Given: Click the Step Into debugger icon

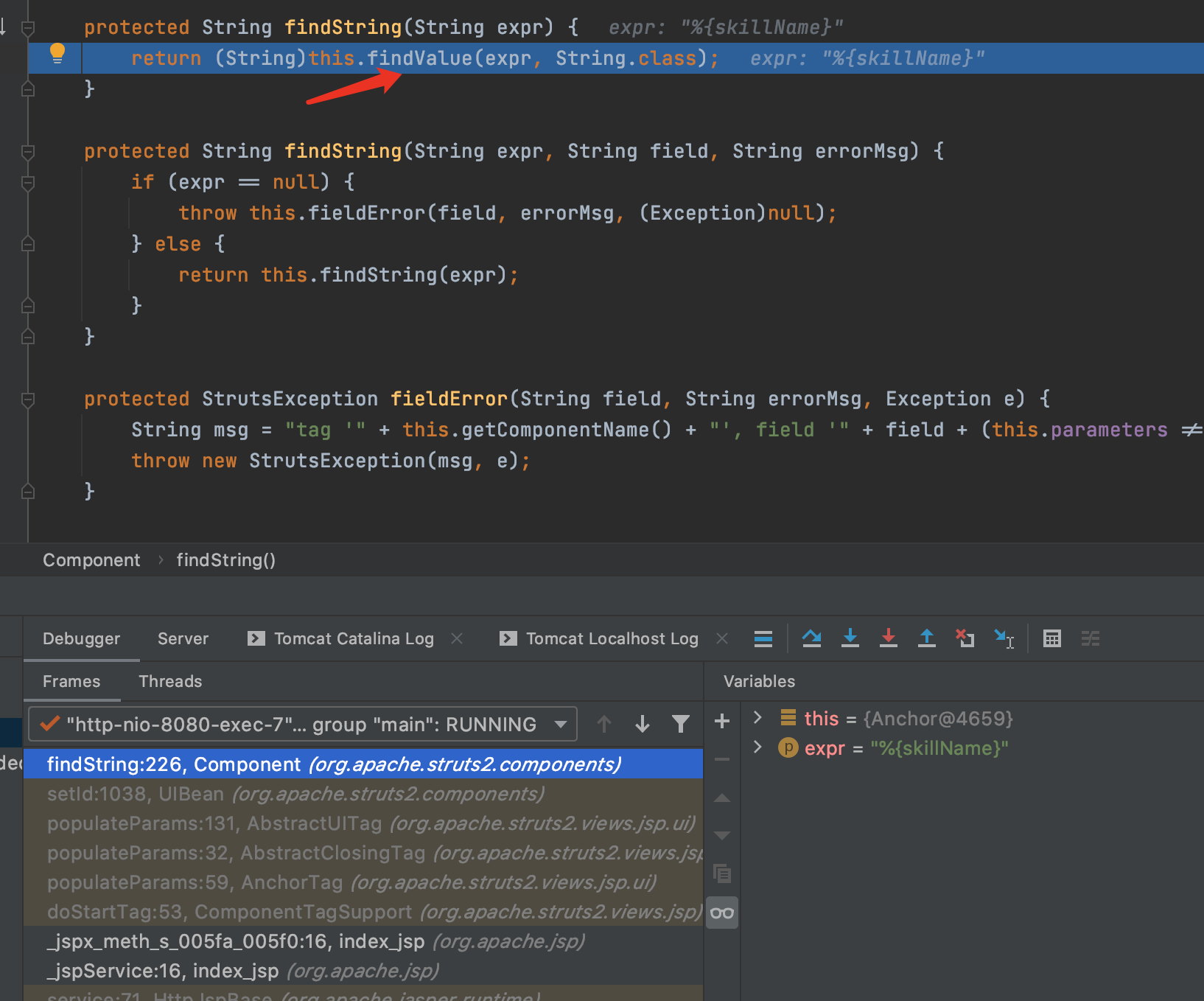Looking at the screenshot, I should [850, 638].
